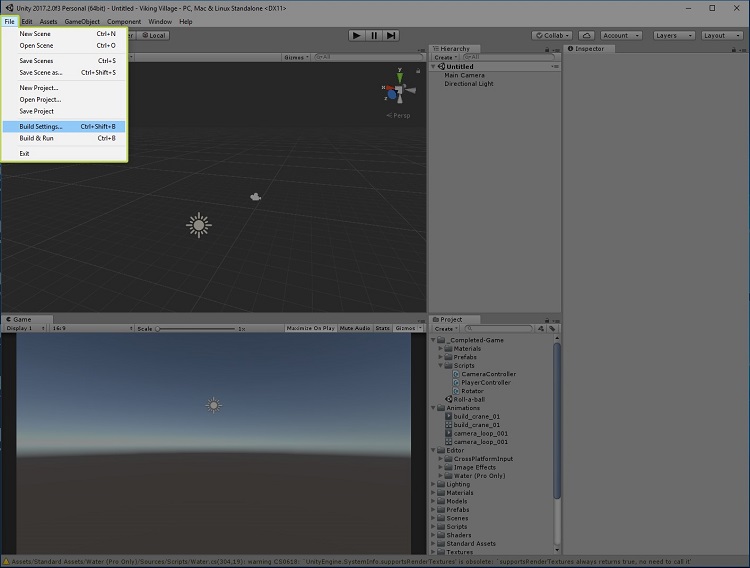Screen dimensions: 750x568
Task: Click the Collab button
Action: [x=553, y=35]
